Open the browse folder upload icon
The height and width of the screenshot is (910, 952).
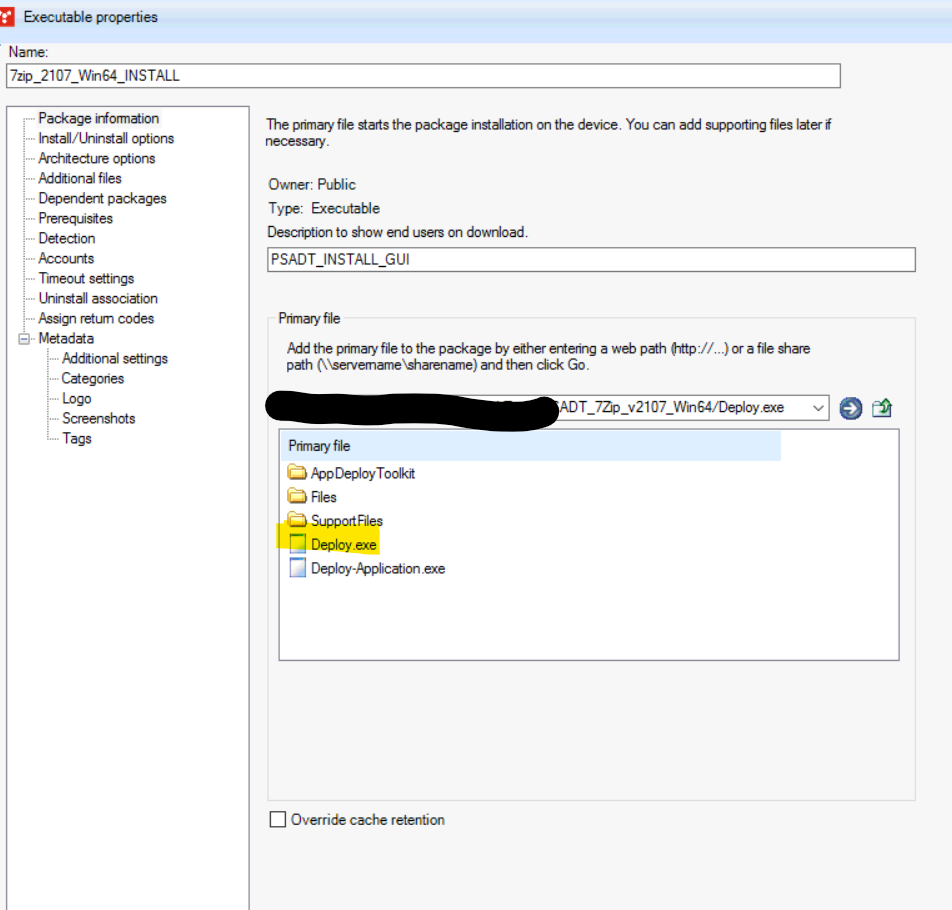pos(881,408)
